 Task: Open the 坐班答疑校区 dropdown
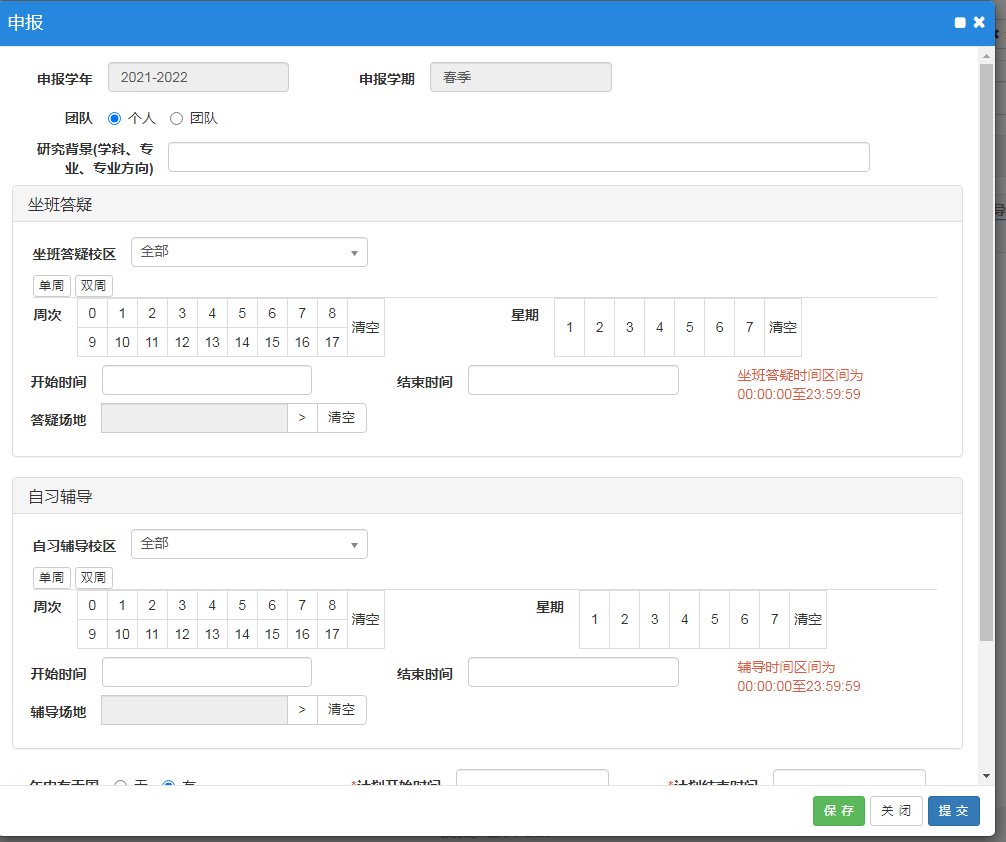pos(249,252)
